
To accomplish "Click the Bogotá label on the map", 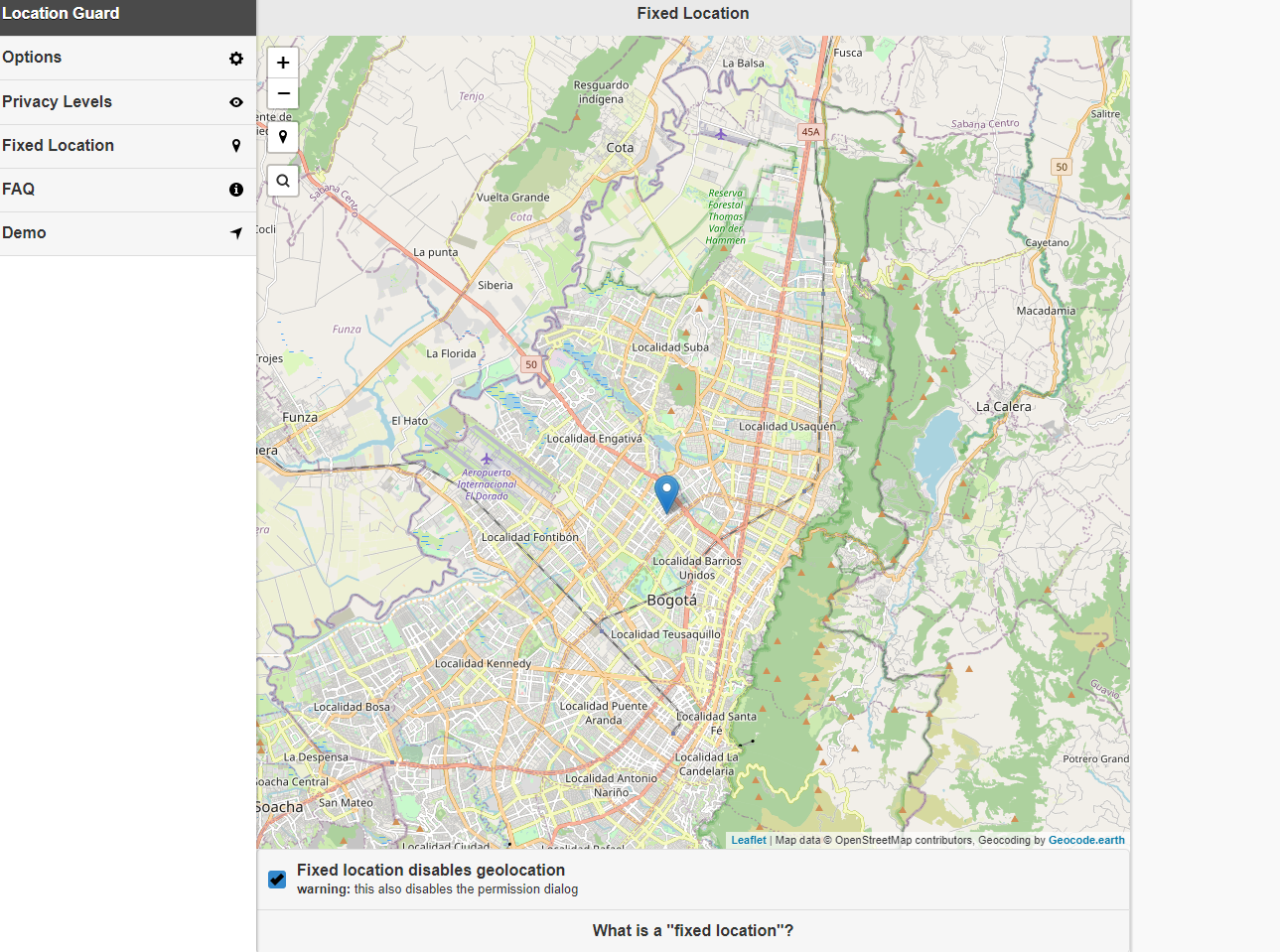I will point(672,601).
